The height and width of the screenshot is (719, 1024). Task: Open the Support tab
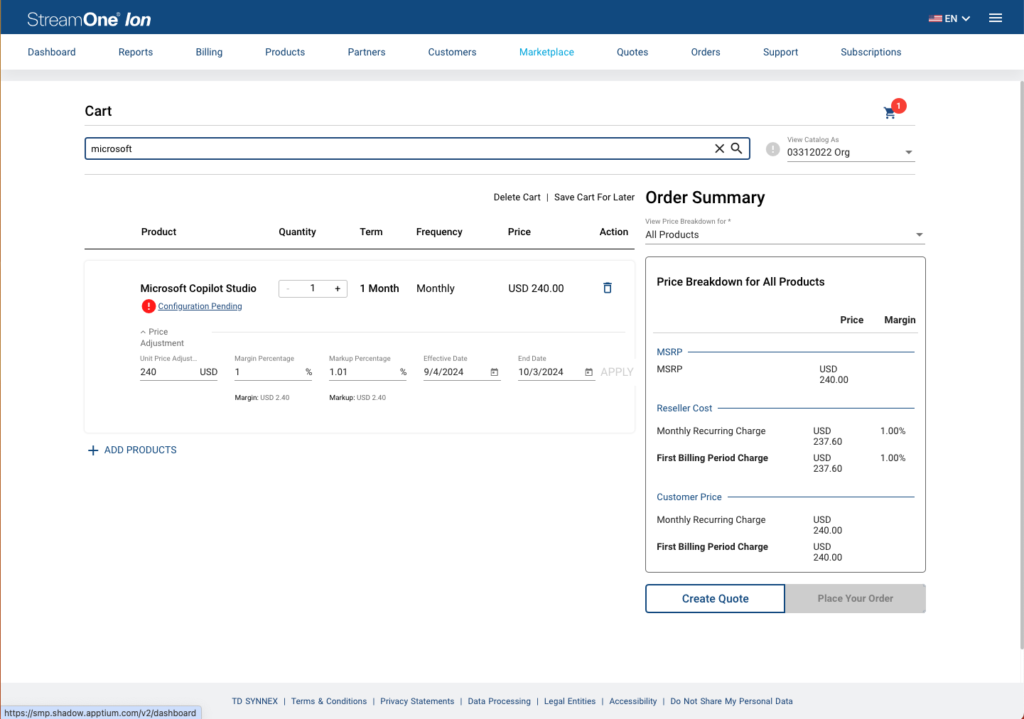(x=780, y=52)
